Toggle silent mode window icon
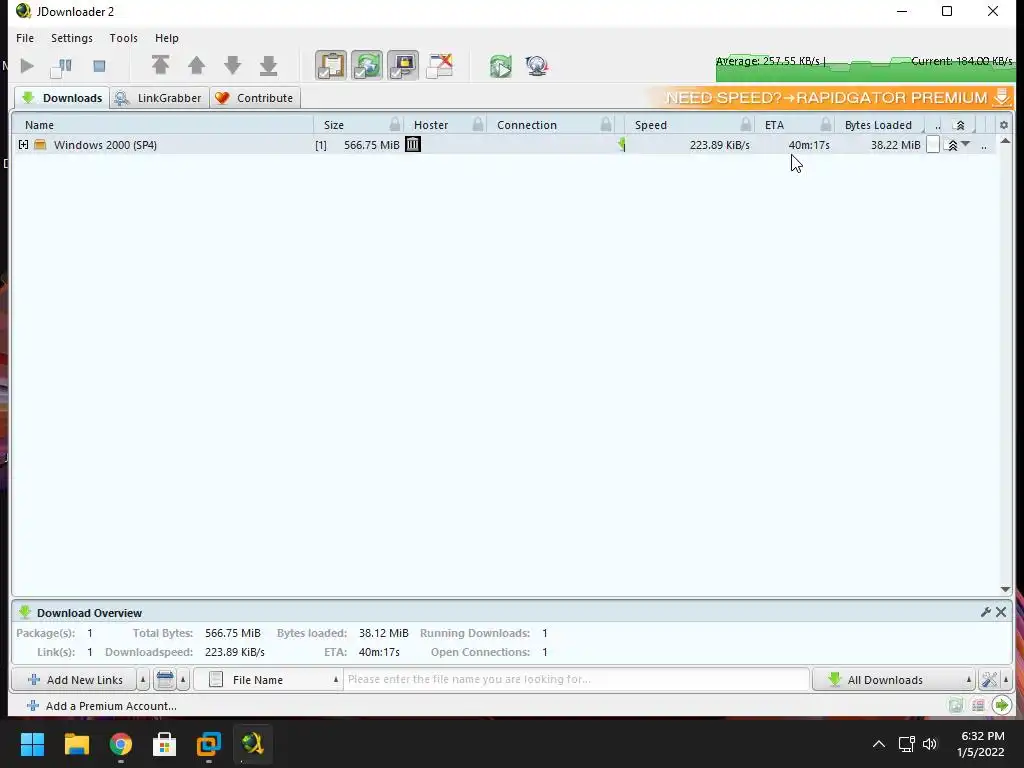Image resolution: width=1024 pixels, height=768 pixels. pyautogui.click(x=440, y=66)
